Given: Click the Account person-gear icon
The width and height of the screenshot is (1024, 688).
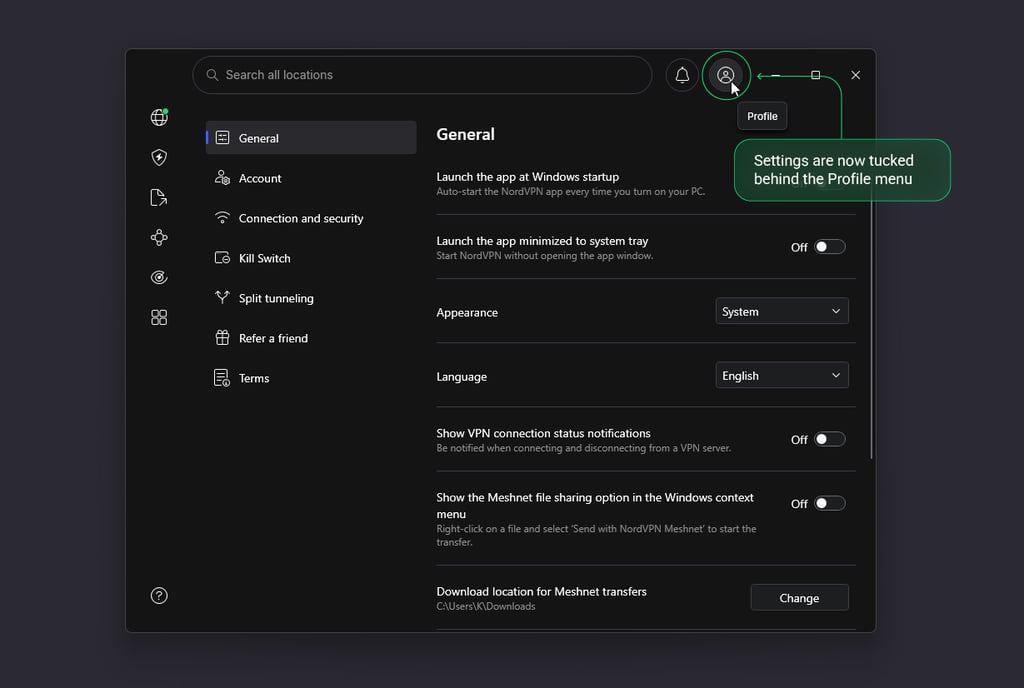Looking at the screenshot, I should (223, 178).
